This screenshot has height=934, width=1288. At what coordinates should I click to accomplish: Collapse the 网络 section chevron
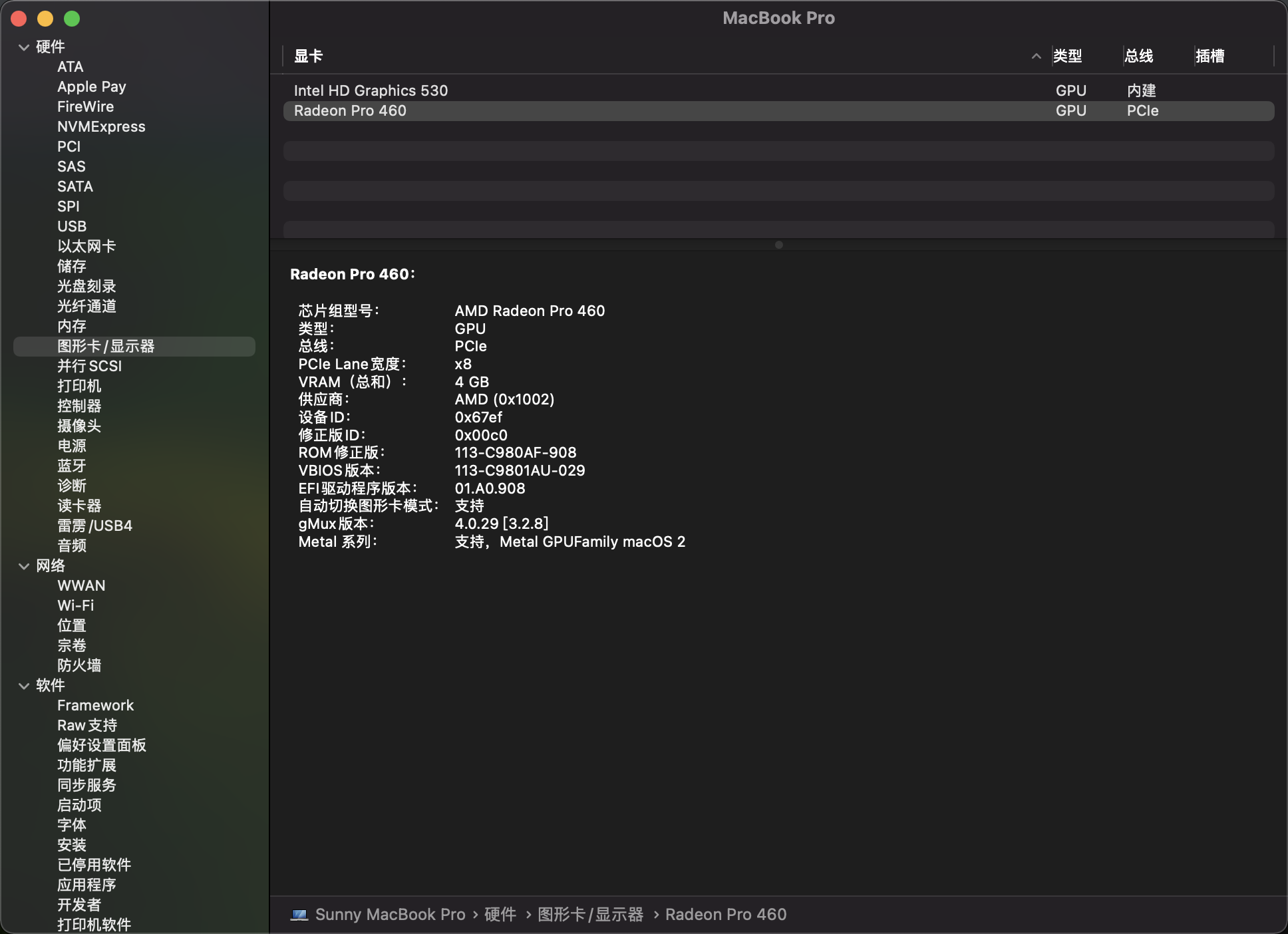click(24, 566)
